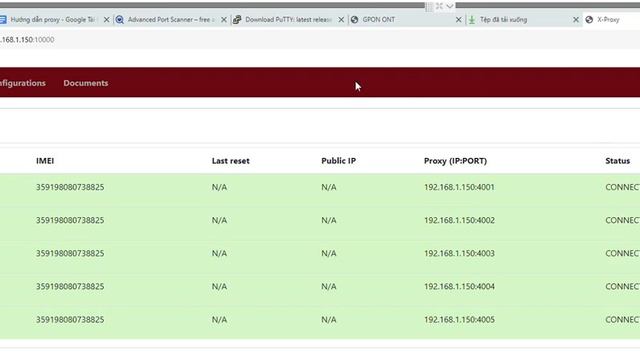The width and height of the screenshot is (640, 360).
Task: Click the Status column header
Action: [618, 161]
